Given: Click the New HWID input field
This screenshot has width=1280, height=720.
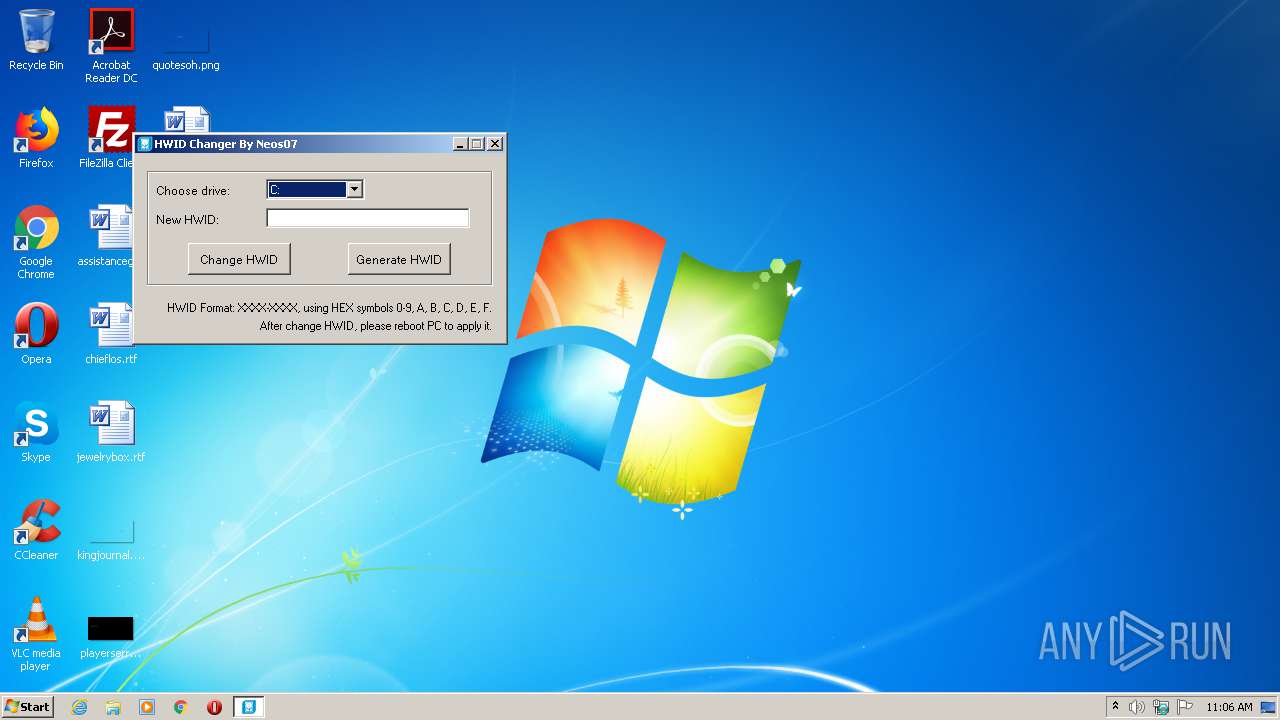Looking at the screenshot, I should (x=368, y=219).
